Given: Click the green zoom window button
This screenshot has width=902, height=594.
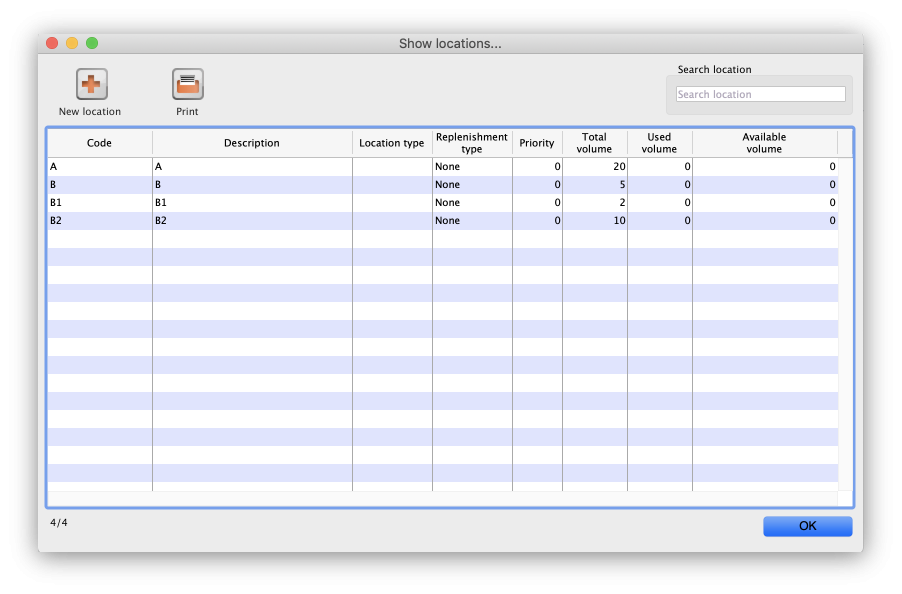Looking at the screenshot, I should tap(92, 43).
